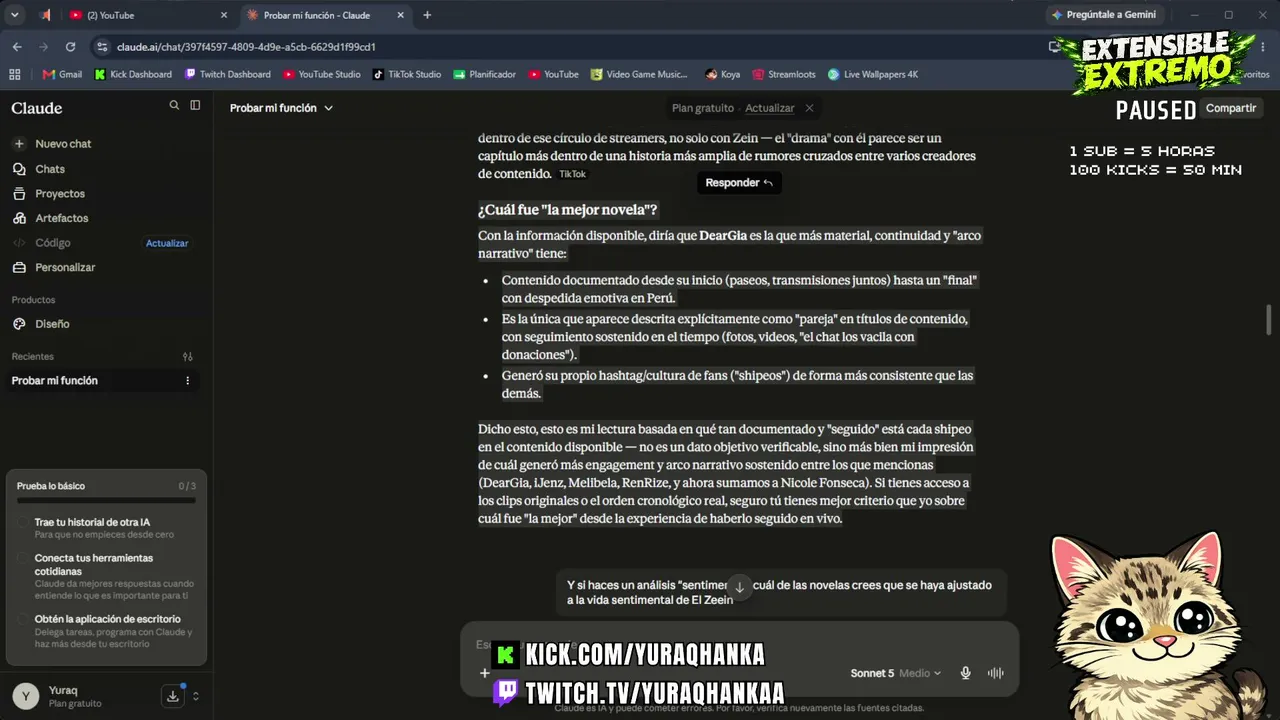
Task: Open site information icon in address bar
Action: click(x=101, y=47)
